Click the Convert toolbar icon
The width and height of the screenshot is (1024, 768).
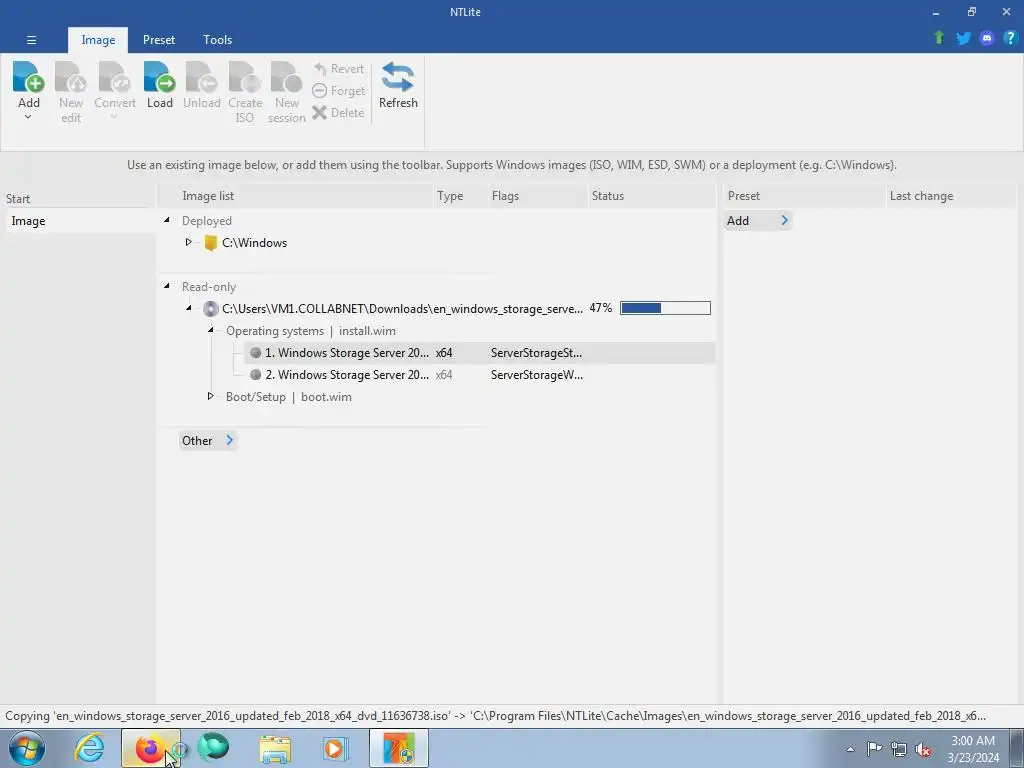click(114, 77)
